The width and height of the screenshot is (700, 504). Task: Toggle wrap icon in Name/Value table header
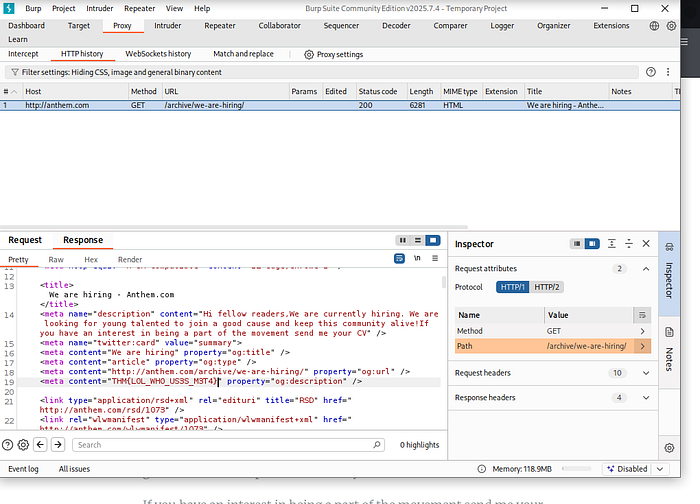click(x=642, y=315)
